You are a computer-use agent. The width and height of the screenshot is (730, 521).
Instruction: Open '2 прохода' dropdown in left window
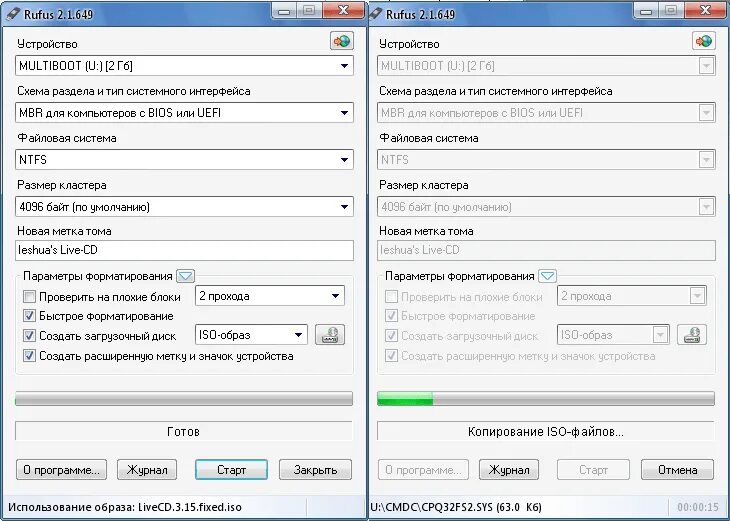pyautogui.click(x=270, y=296)
